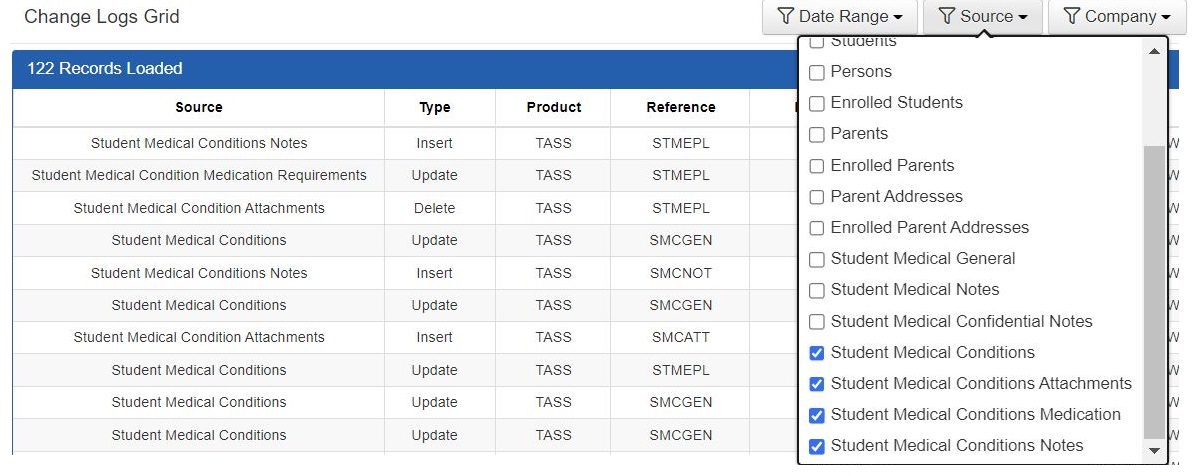
Task: Select Student Medical Confidential Notes option
Action: point(817,322)
